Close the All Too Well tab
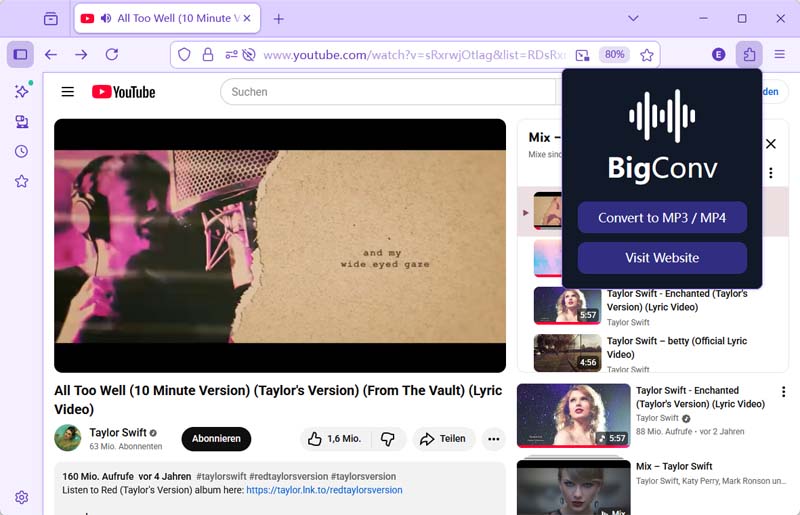 (247, 18)
